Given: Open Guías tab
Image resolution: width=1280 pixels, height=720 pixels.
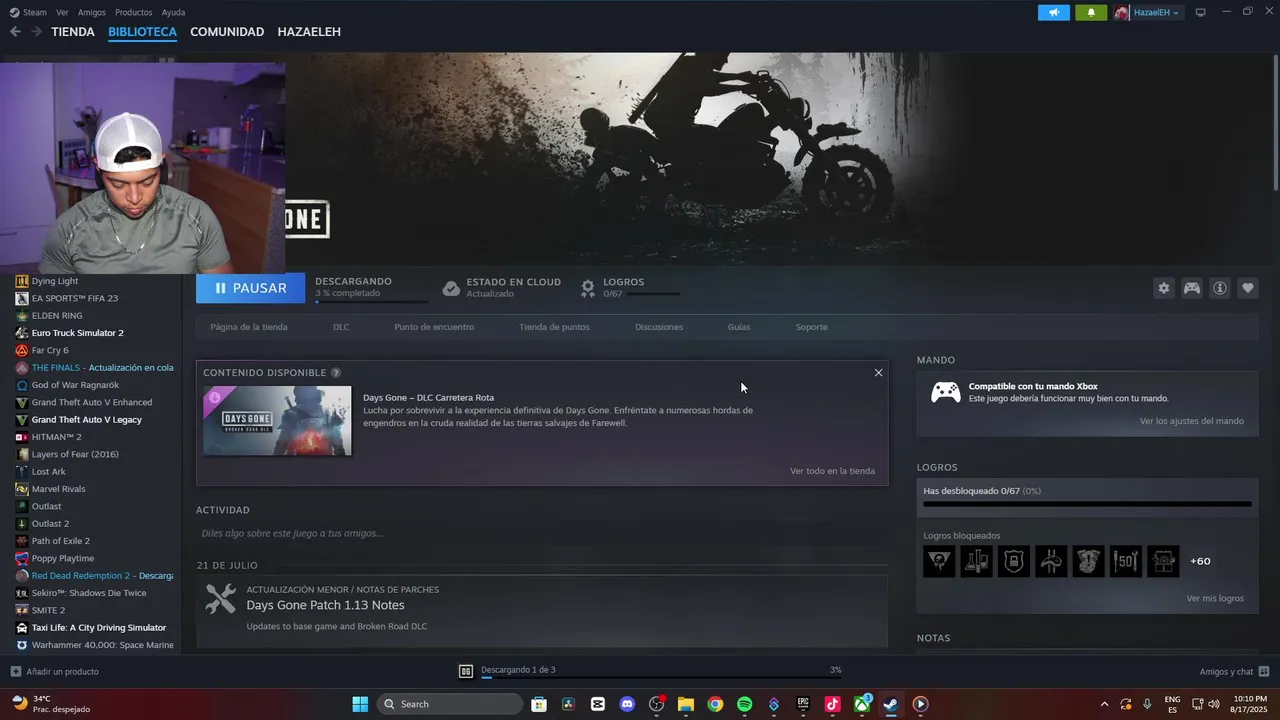Looking at the screenshot, I should pos(739,327).
